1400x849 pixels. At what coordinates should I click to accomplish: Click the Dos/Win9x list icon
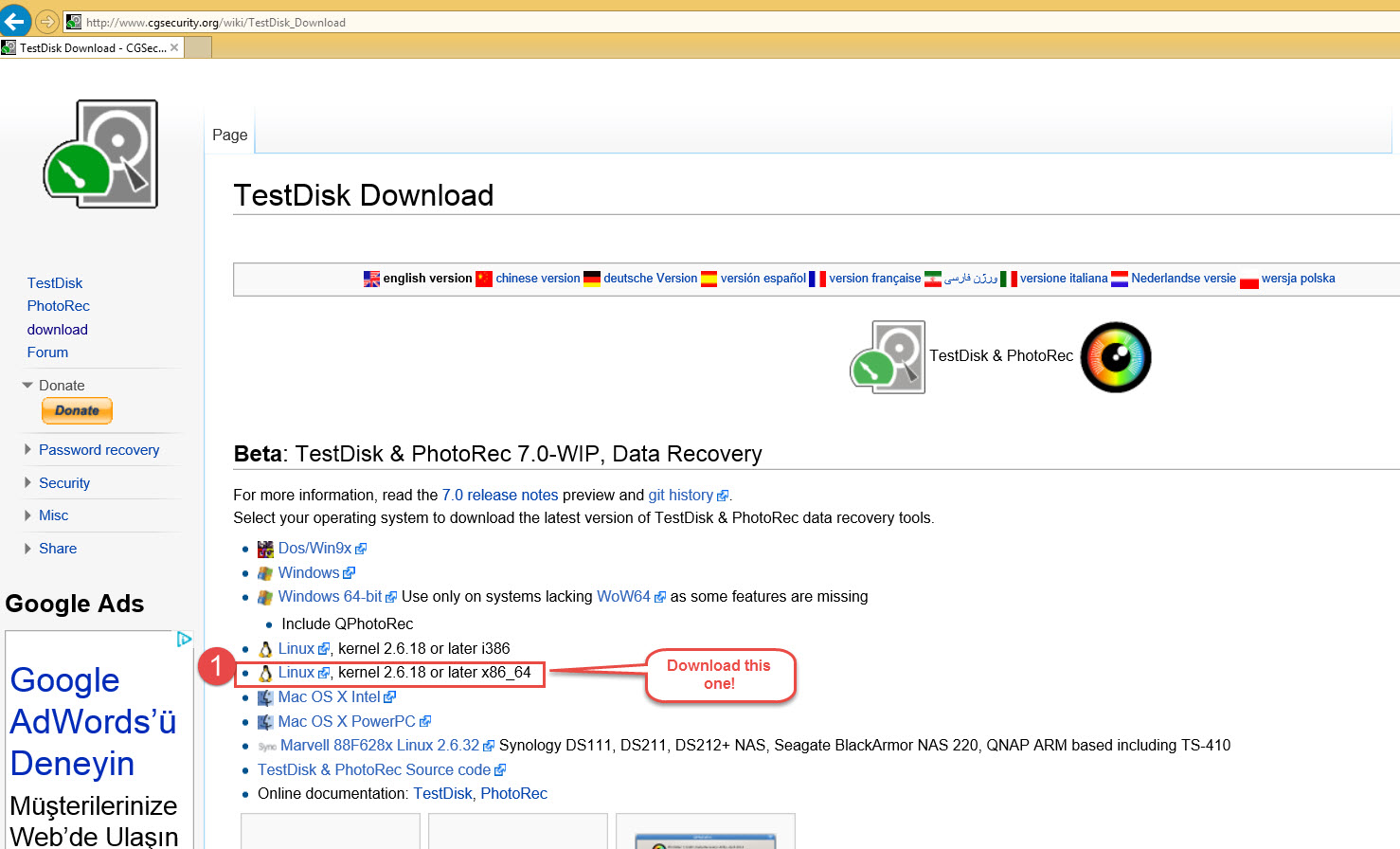point(265,549)
